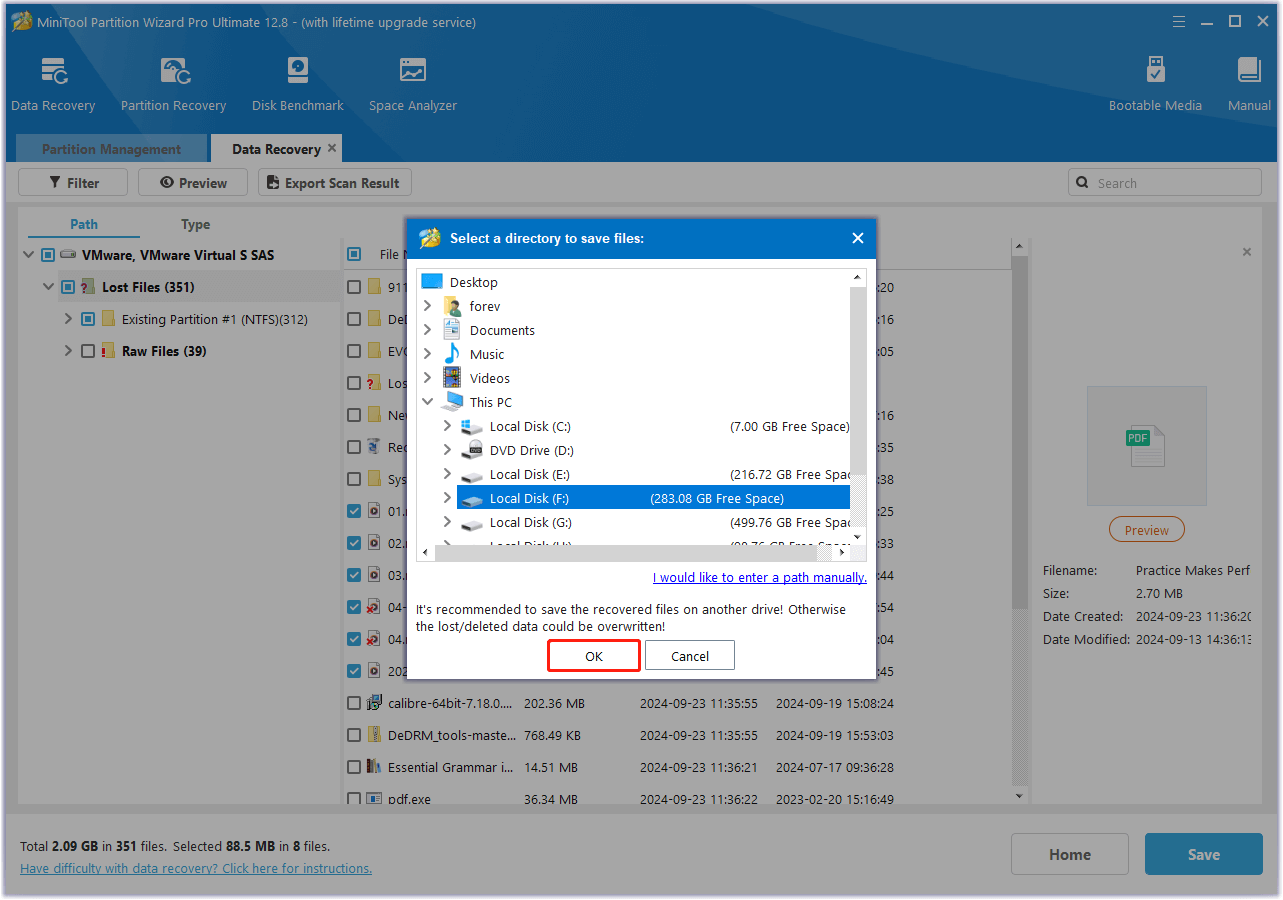Click Cancel in the save dialog
This screenshot has height=900, width=1283.
click(690, 656)
